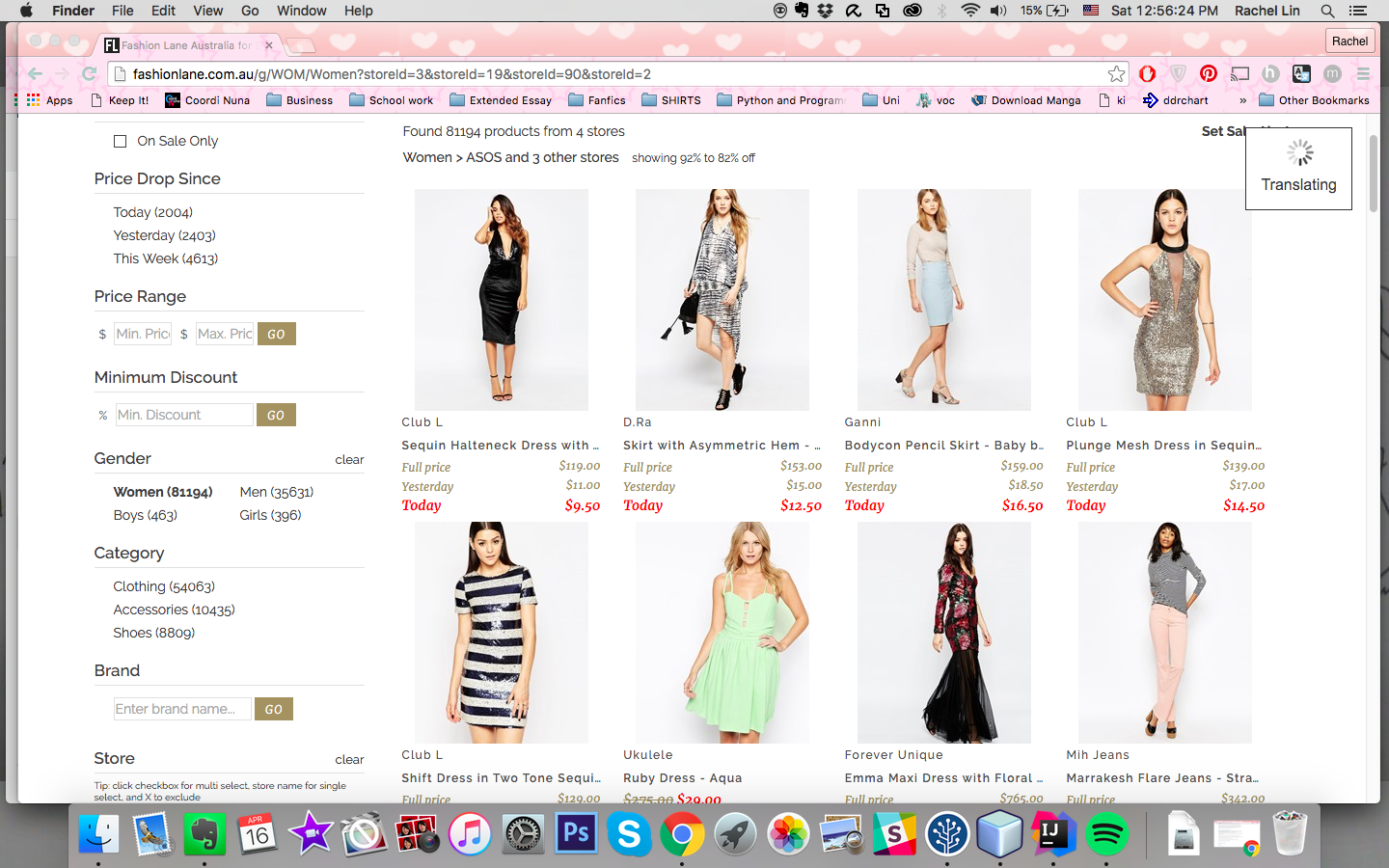Show hidden bookmarks with the chevron
Viewport: 1389px width, 868px height.
click(1242, 100)
